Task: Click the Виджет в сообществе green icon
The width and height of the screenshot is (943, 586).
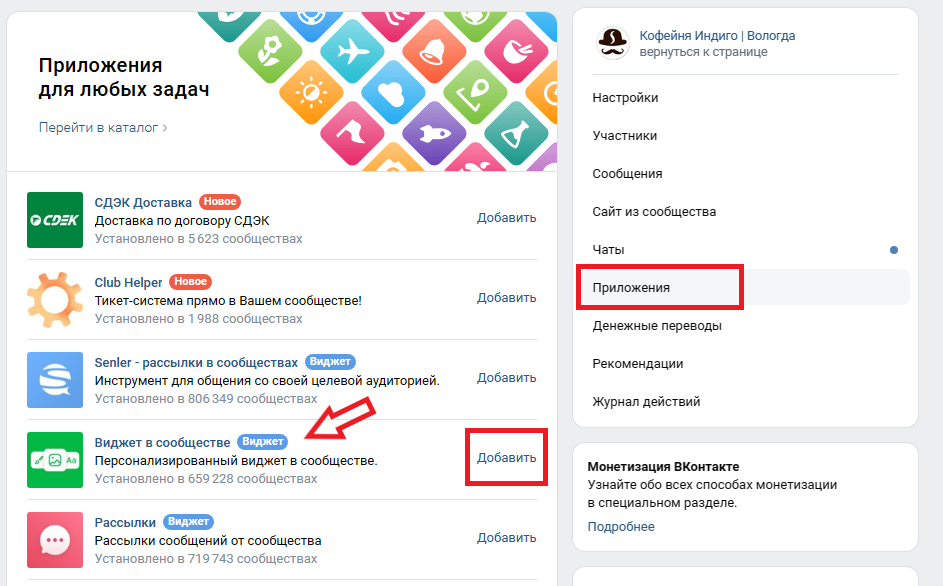Action: pos(55,460)
